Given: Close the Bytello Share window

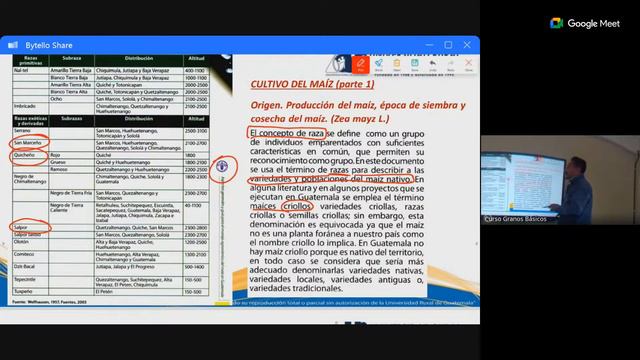Looking at the screenshot, I should (x=467, y=45).
